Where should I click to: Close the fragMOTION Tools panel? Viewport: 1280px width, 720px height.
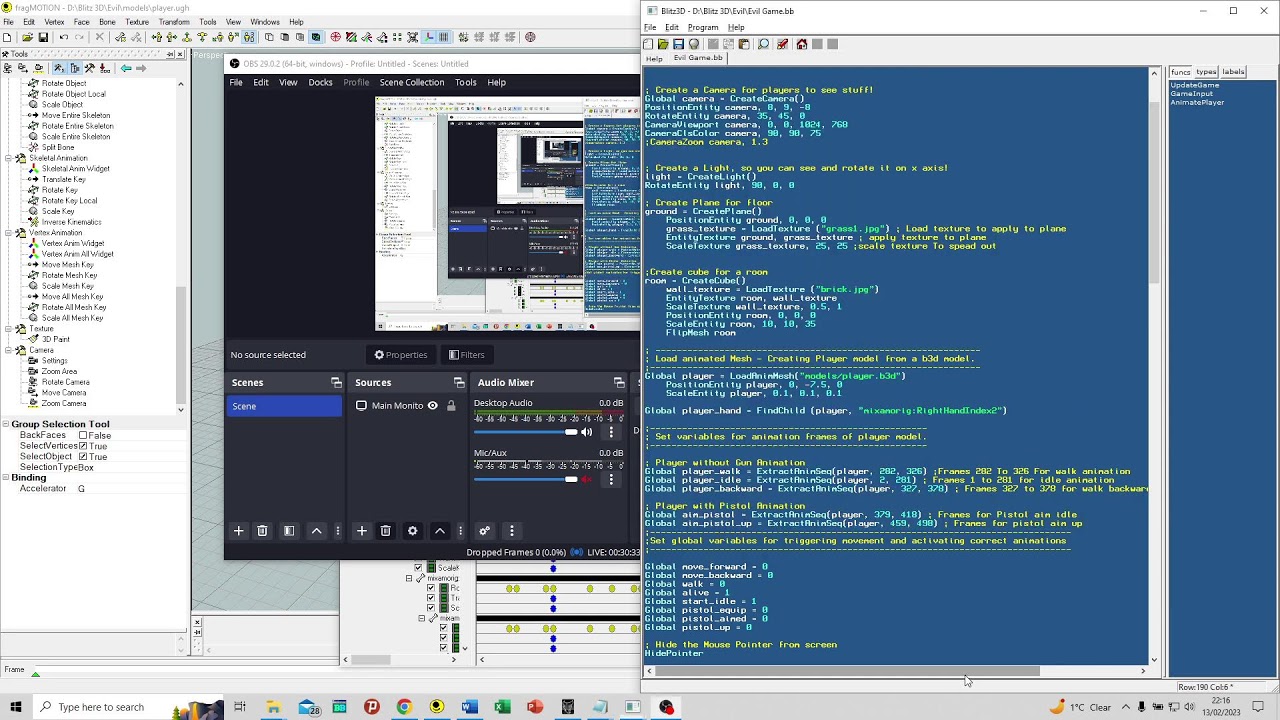pyautogui.click(x=181, y=54)
